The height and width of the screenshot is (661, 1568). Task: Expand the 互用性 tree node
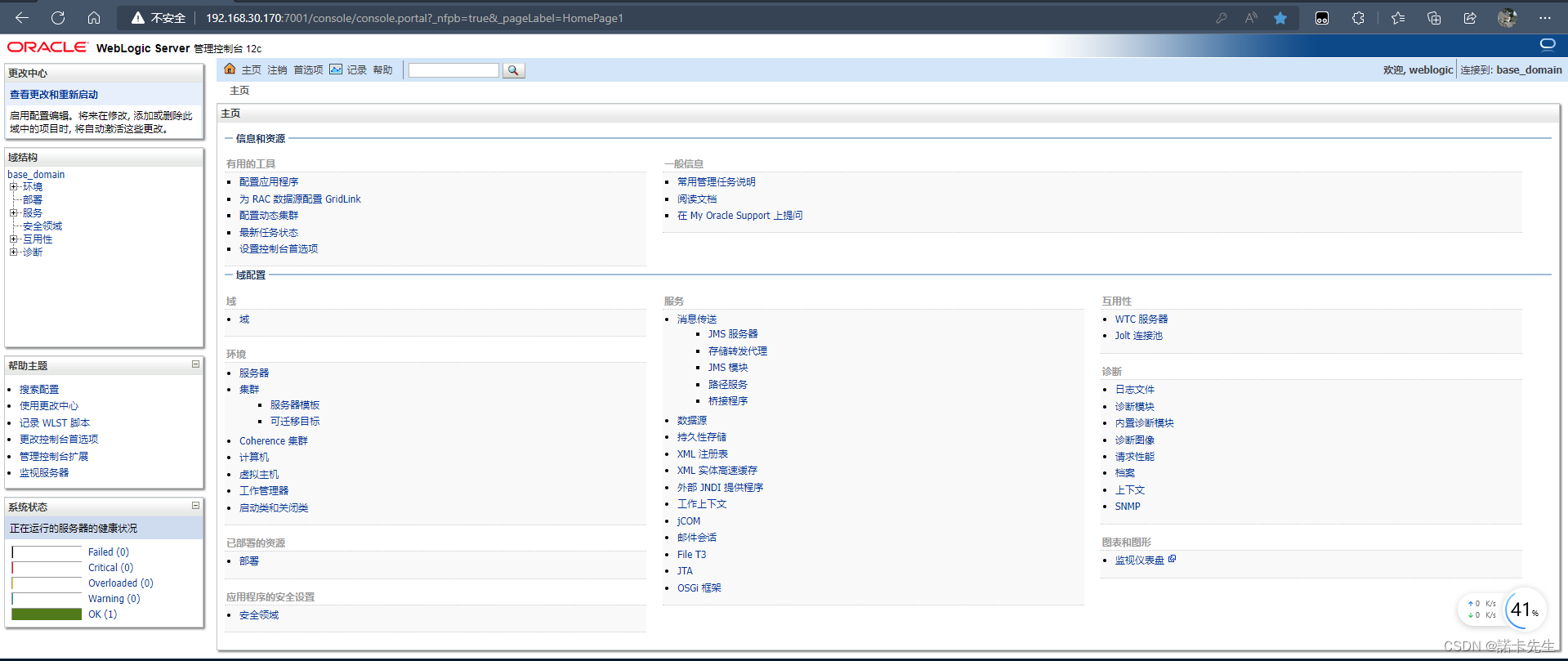[x=14, y=239]
